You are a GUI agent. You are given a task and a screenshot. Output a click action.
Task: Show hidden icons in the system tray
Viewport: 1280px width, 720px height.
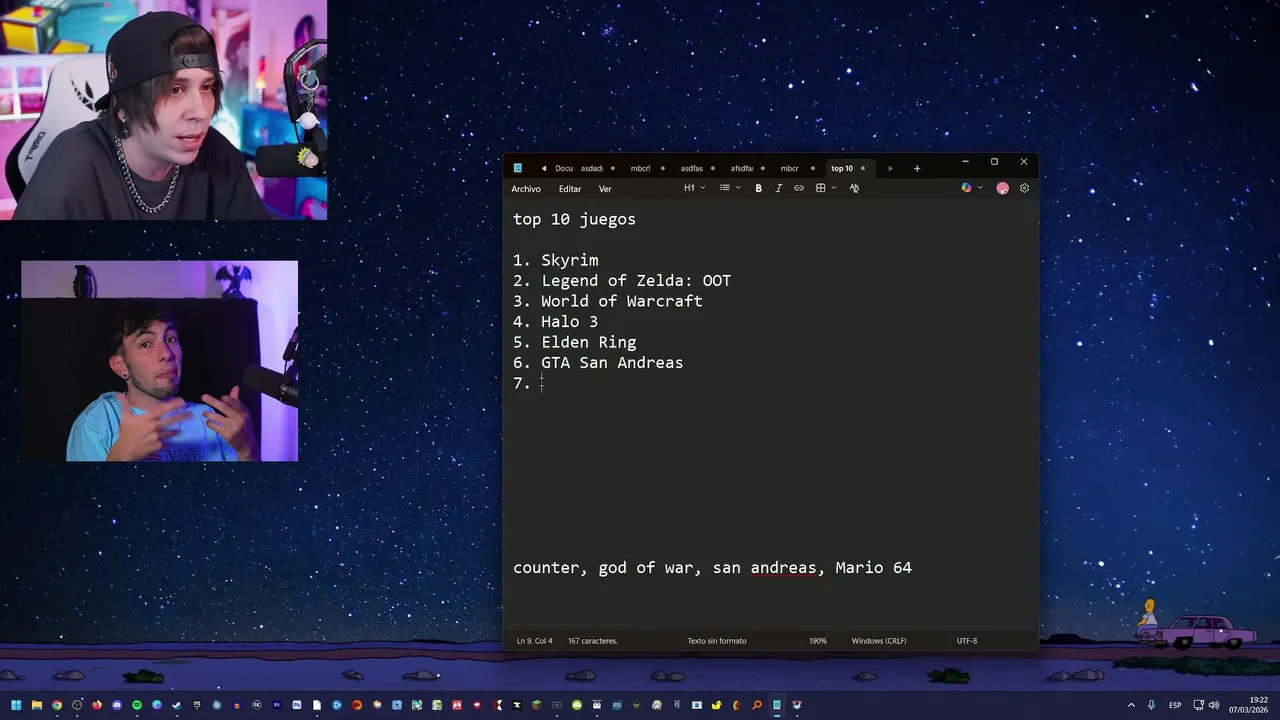tap(1131, 705)
